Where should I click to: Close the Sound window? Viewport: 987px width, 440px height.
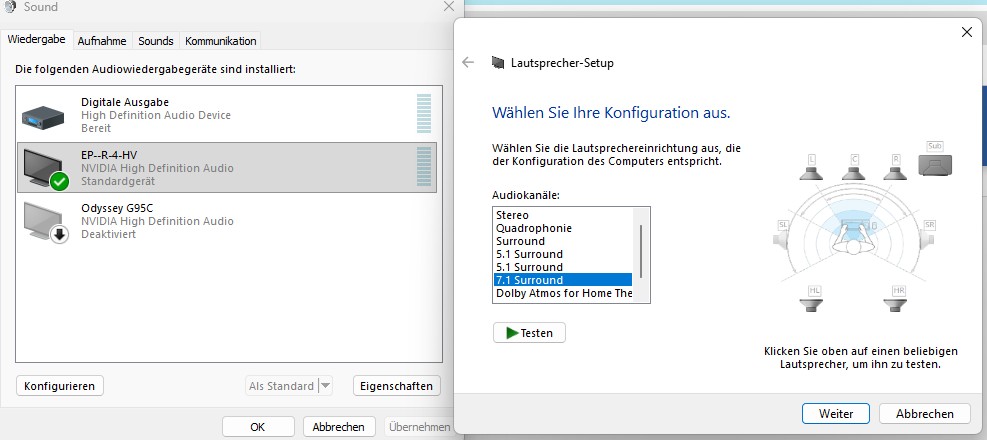pyautogui.click(x=448, y=6)
